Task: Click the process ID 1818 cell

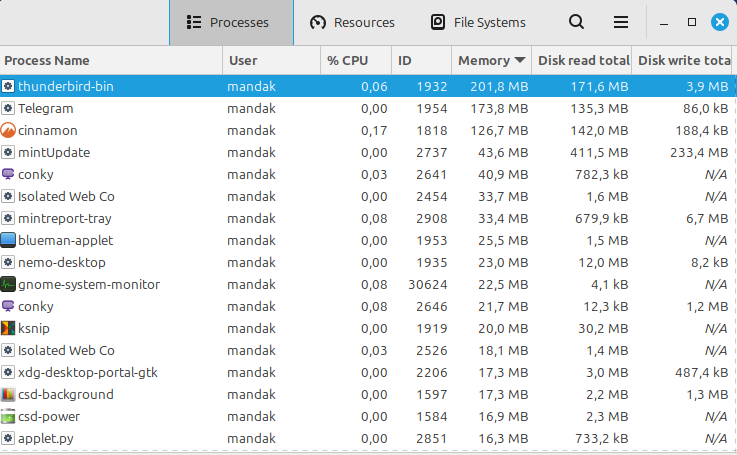Action: [431, 131]
